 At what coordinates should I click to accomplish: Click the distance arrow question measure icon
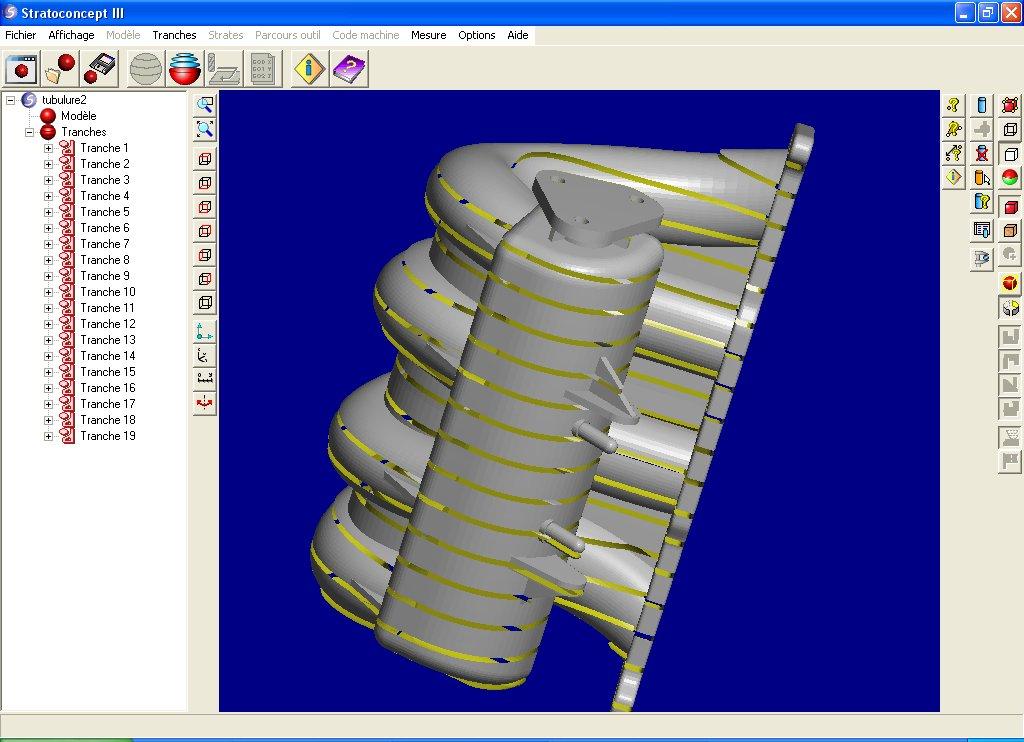point(953,153)
